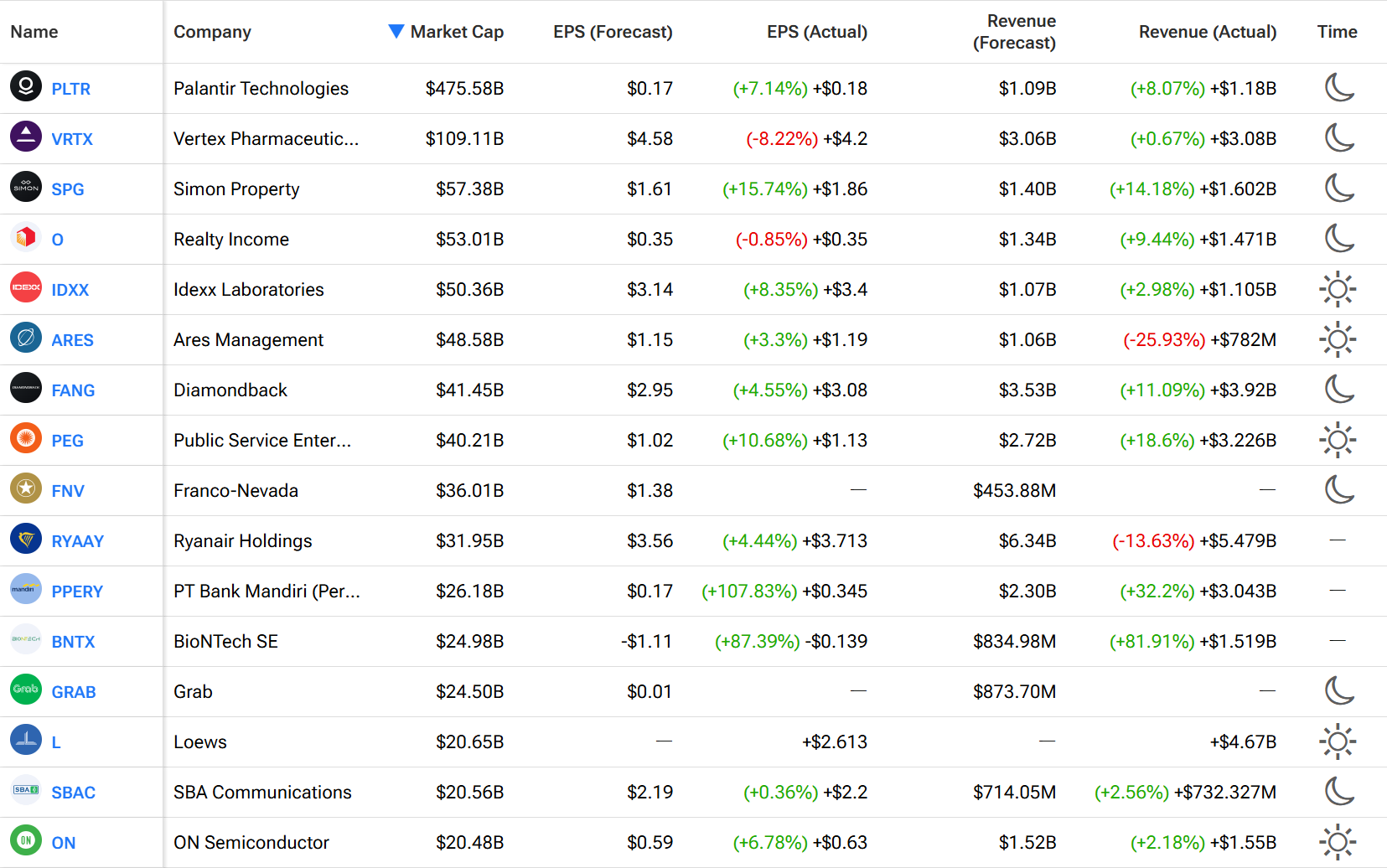Viewport: 1387px width, 868px height.
Task: Click the PPERY Mandiri logo icon
Action: [26, 589]
